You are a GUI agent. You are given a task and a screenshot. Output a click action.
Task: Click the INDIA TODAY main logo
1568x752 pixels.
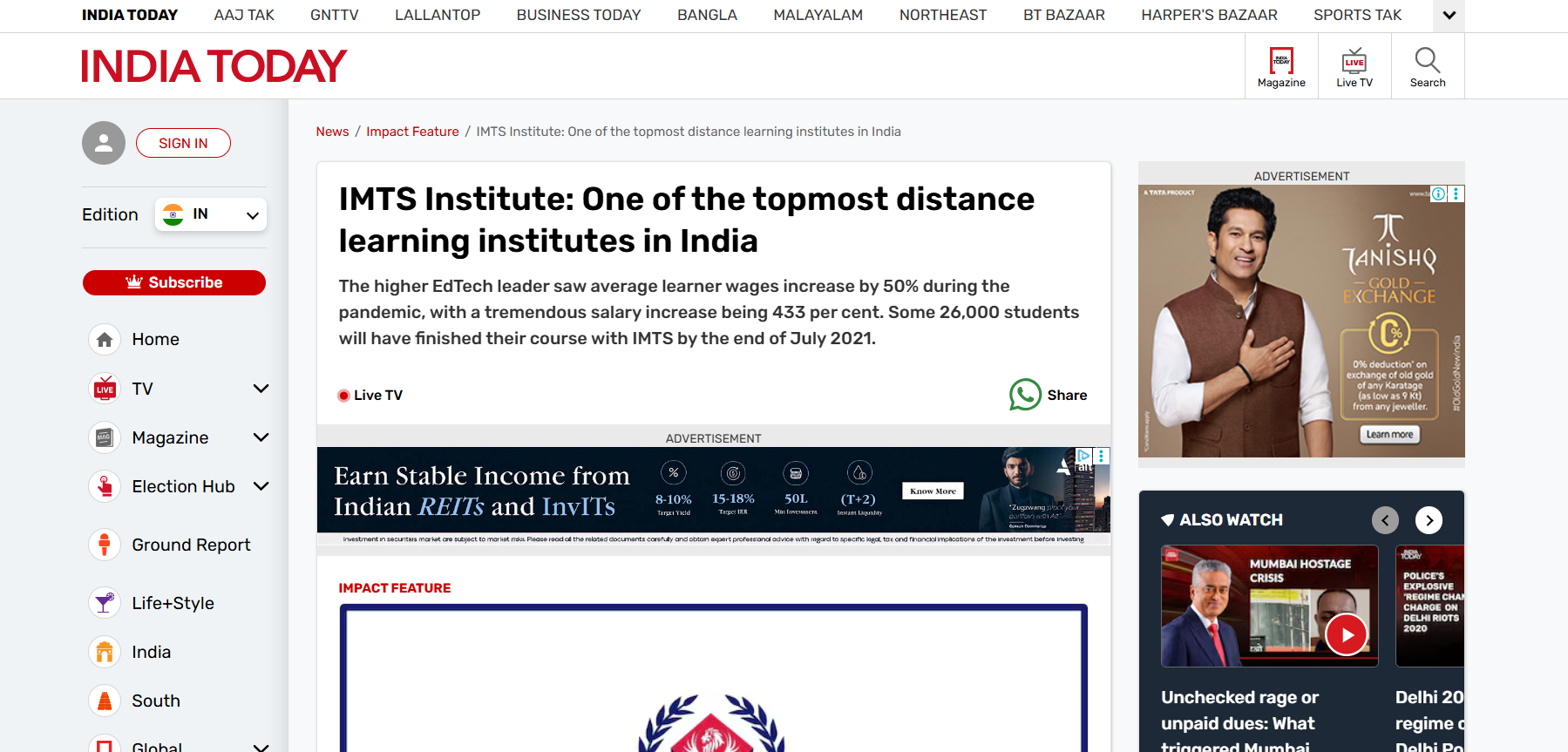(x=214, y=66)
